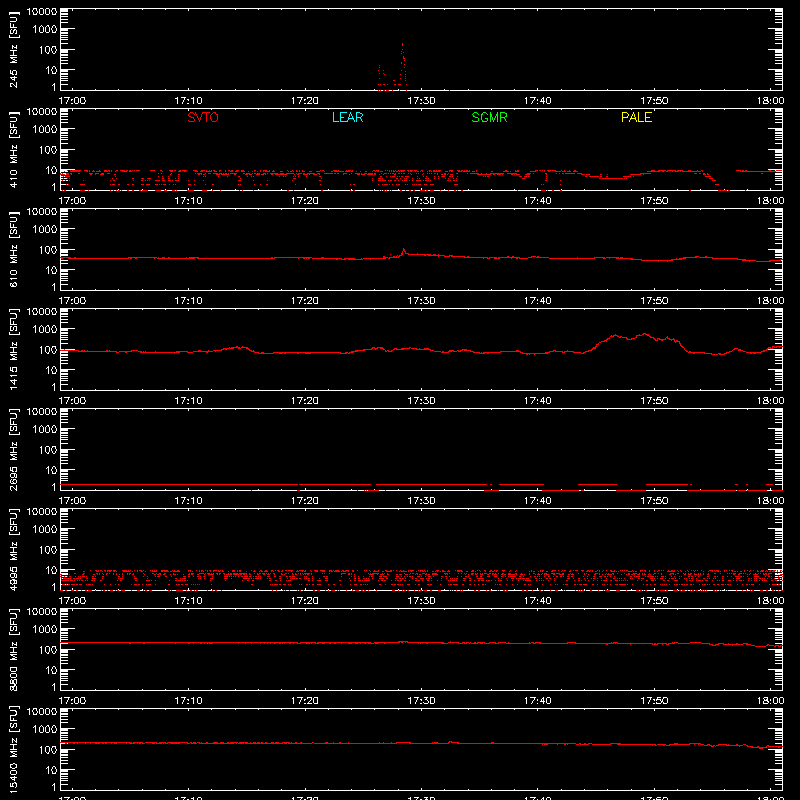The image size is (800, 800).
Task: Click the 18:00 tick under the 4995 MHz panel
Action: pyautogui.click(x=770, y=601)
